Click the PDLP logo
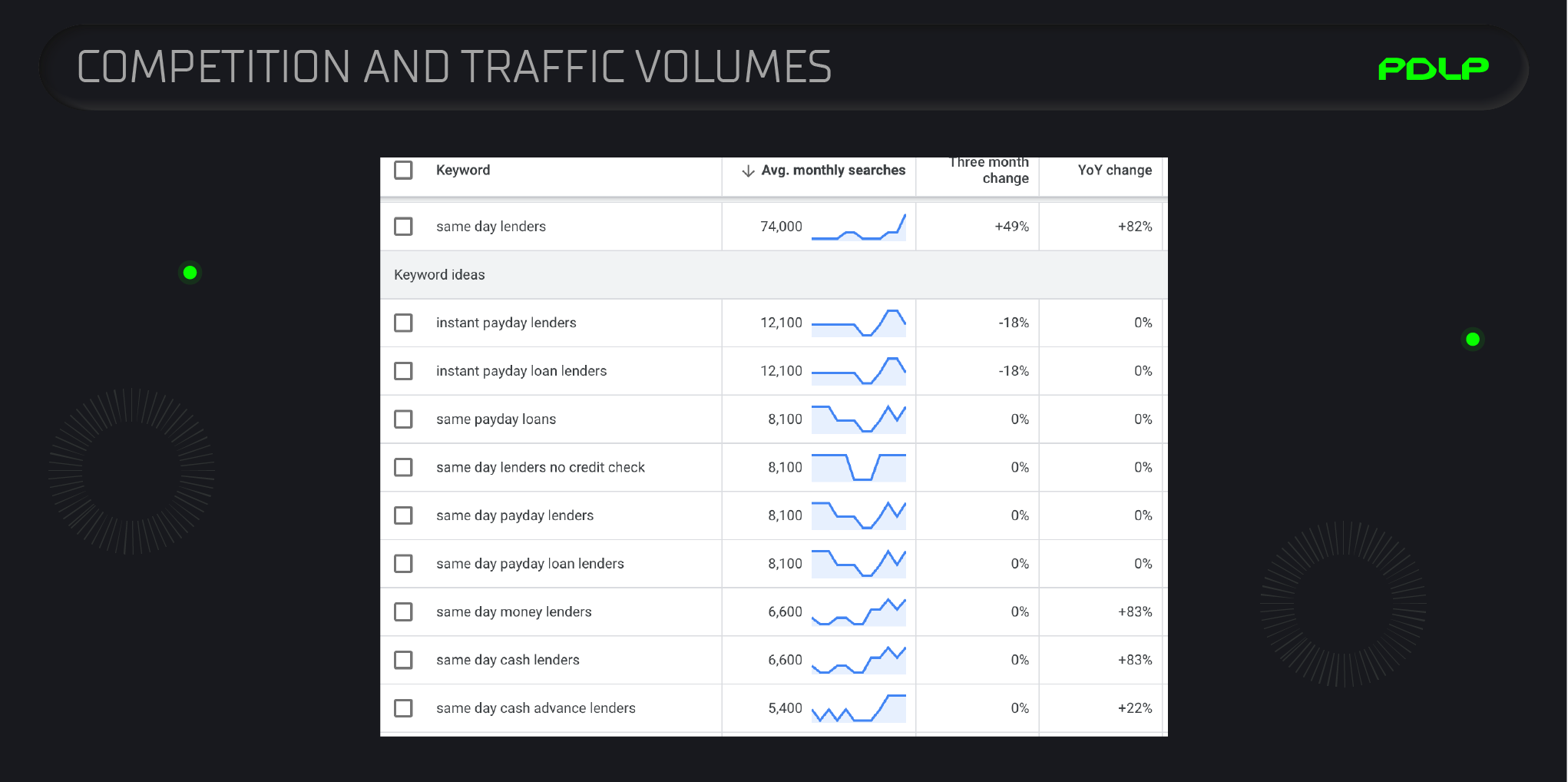Viewport: 1568px width, 782px height. [x=1433, y=68]
